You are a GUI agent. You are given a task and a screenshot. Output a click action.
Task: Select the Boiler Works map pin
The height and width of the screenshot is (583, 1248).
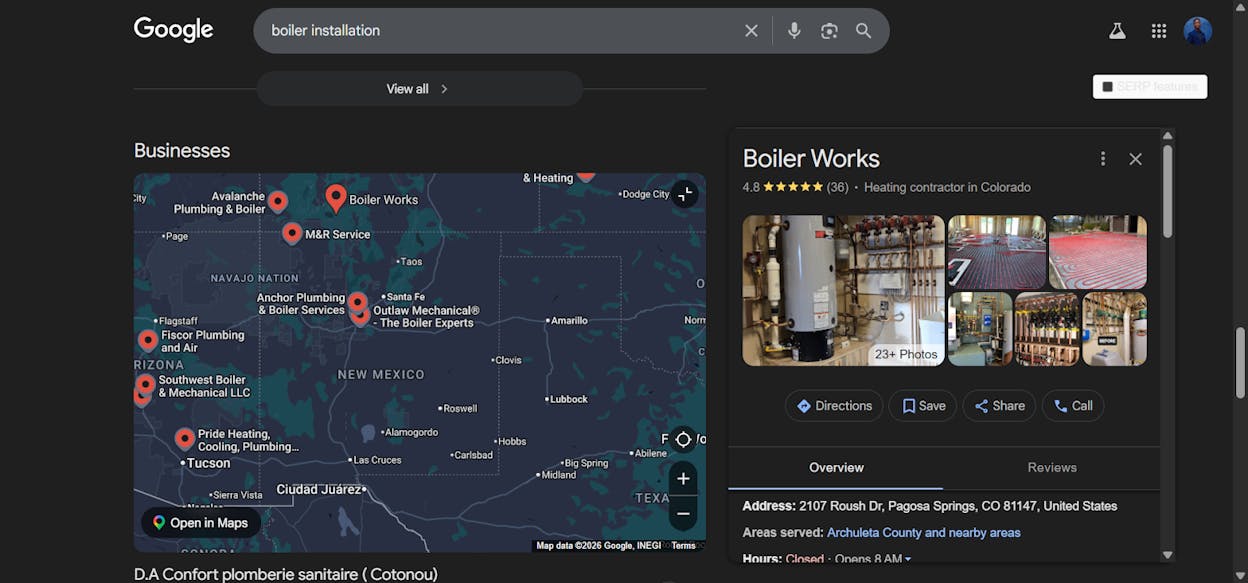pos(336,197)
